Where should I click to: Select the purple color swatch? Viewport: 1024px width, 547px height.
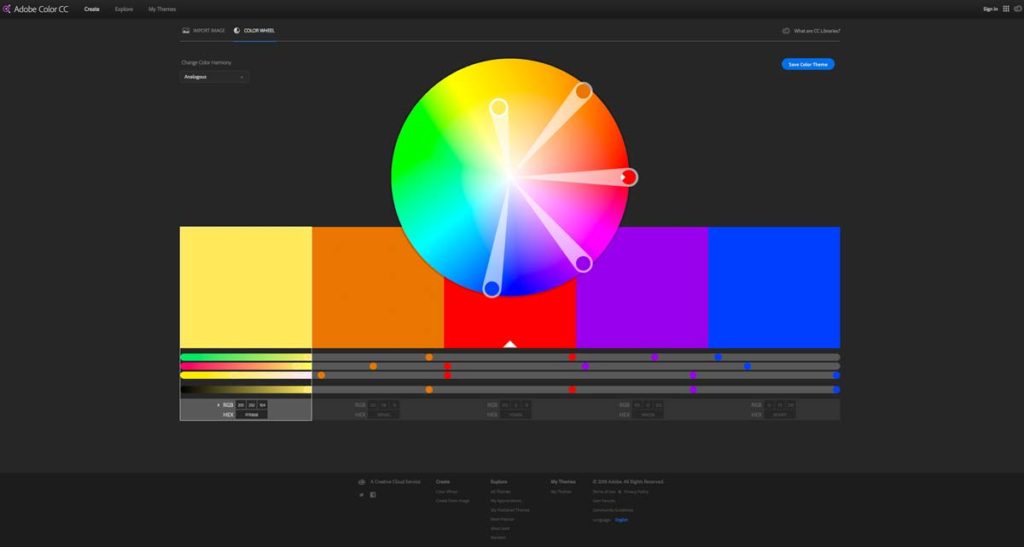(x=642, y=287)
